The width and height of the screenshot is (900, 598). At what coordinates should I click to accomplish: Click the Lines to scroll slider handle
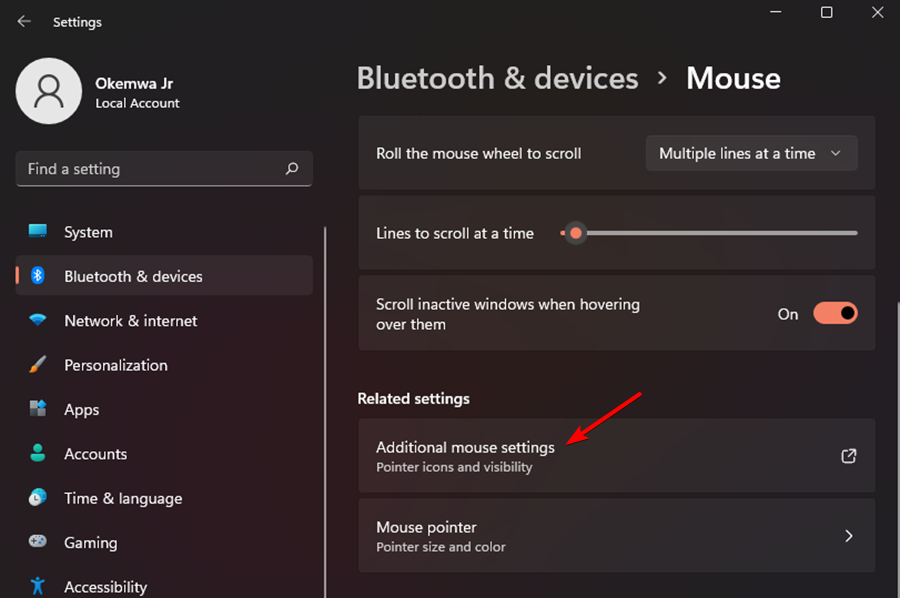click(x=576, y=233)
